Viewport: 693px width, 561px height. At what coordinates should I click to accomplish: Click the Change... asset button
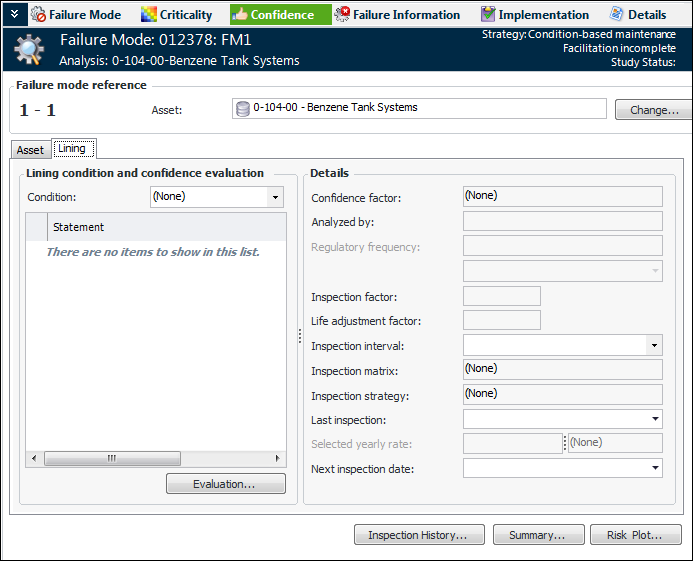(654, 110)
